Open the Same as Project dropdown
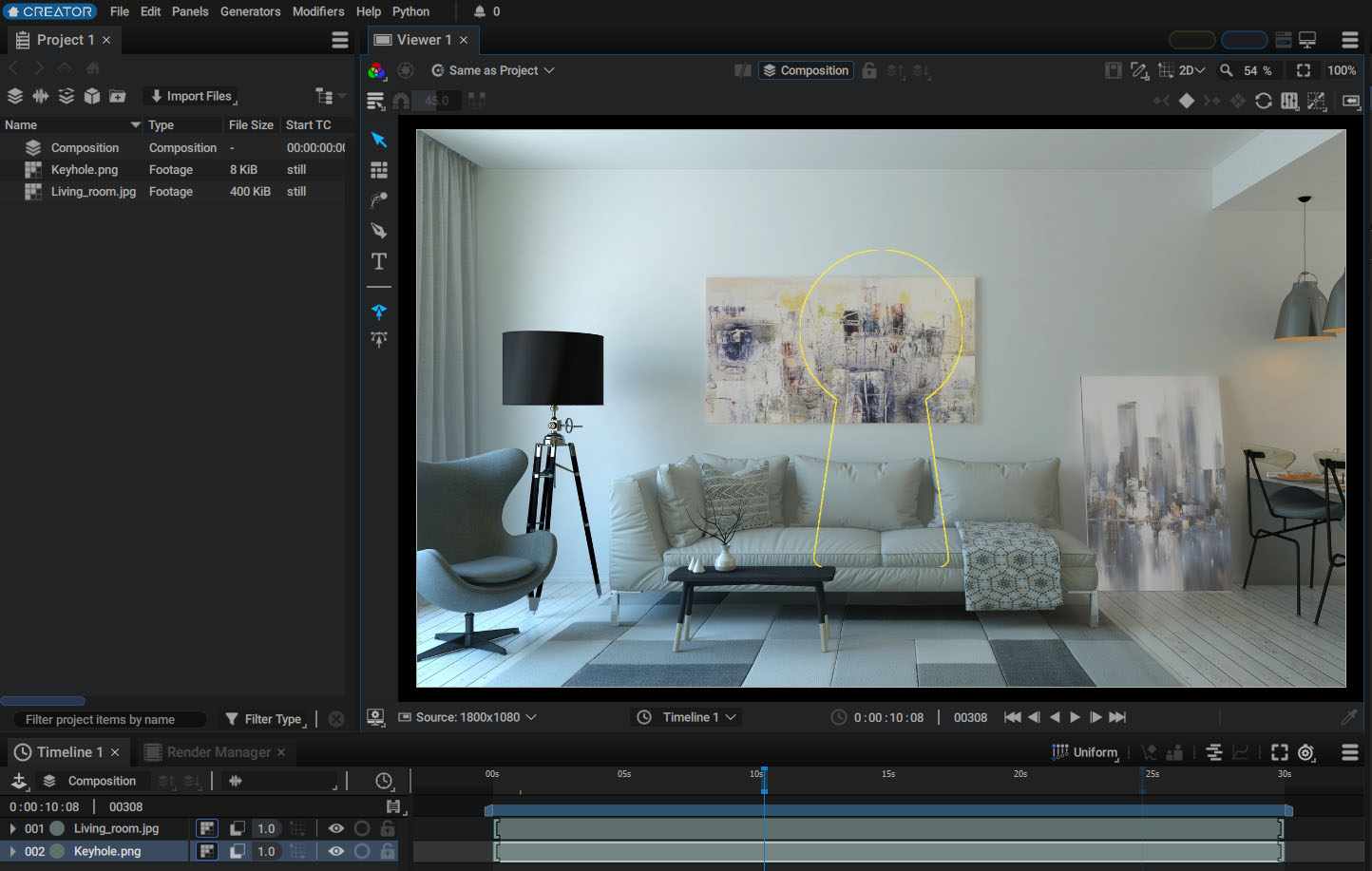 (492, 70)
